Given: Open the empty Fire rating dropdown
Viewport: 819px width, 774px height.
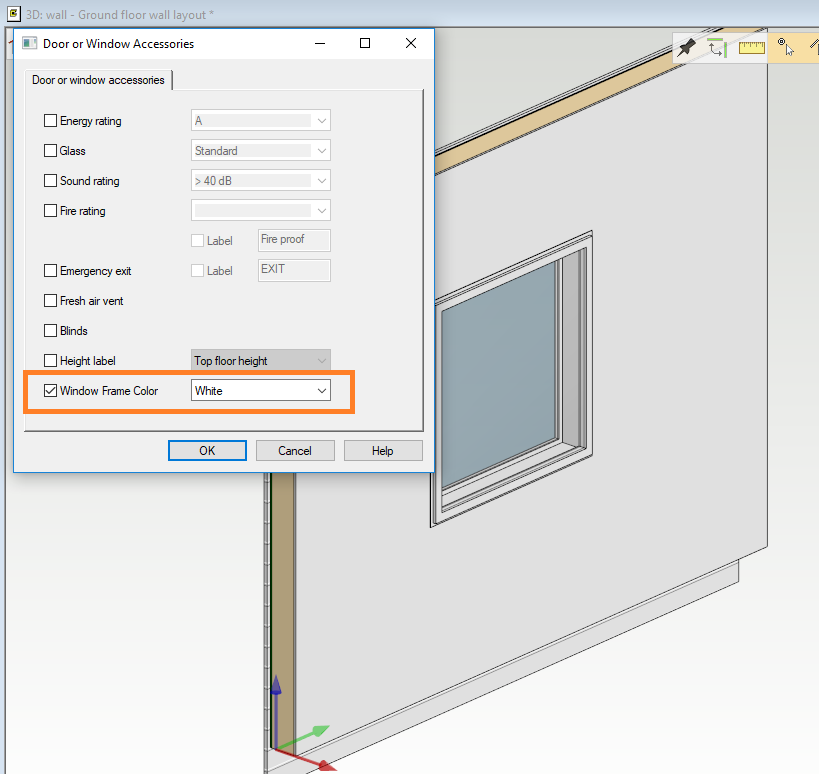Looking at the screenshot, I should click(x=261, y=210).
